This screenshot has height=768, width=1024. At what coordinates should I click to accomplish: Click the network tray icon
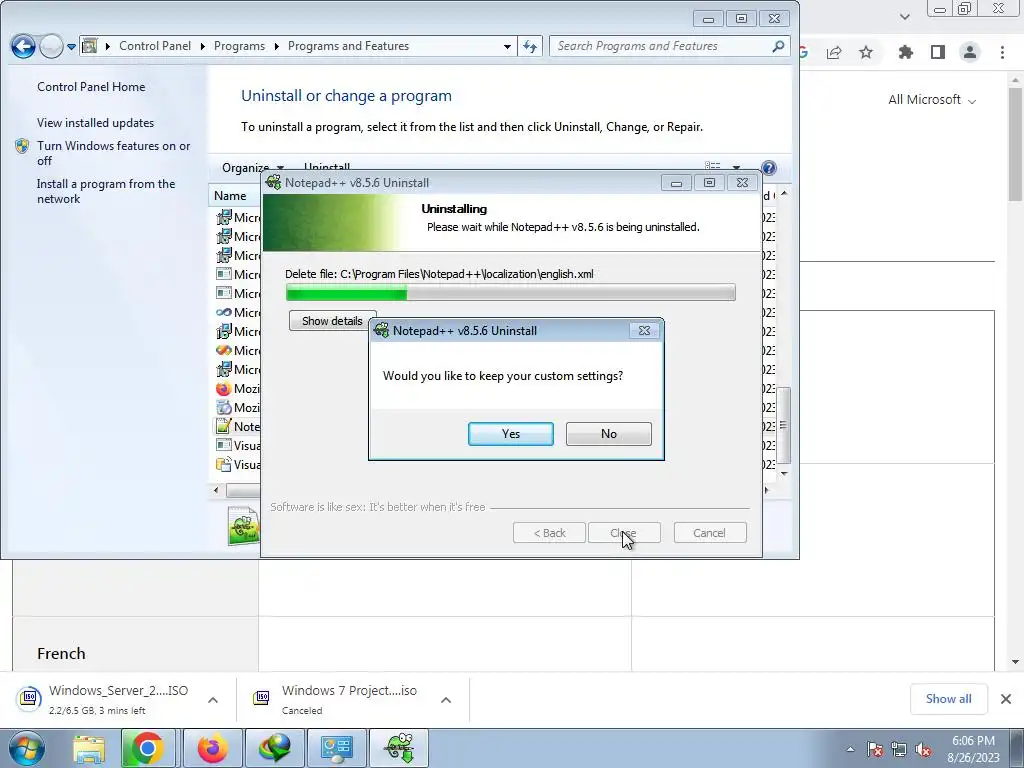pos(899,749)
